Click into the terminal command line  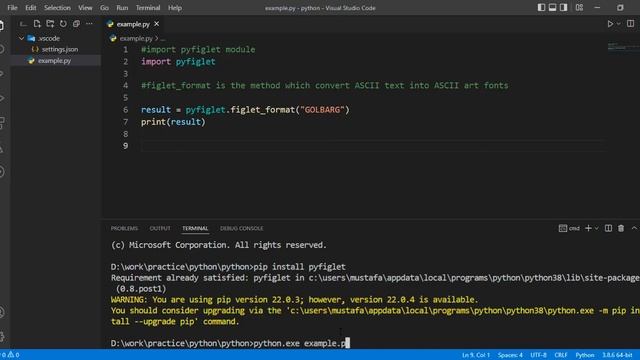click(230, 343)
